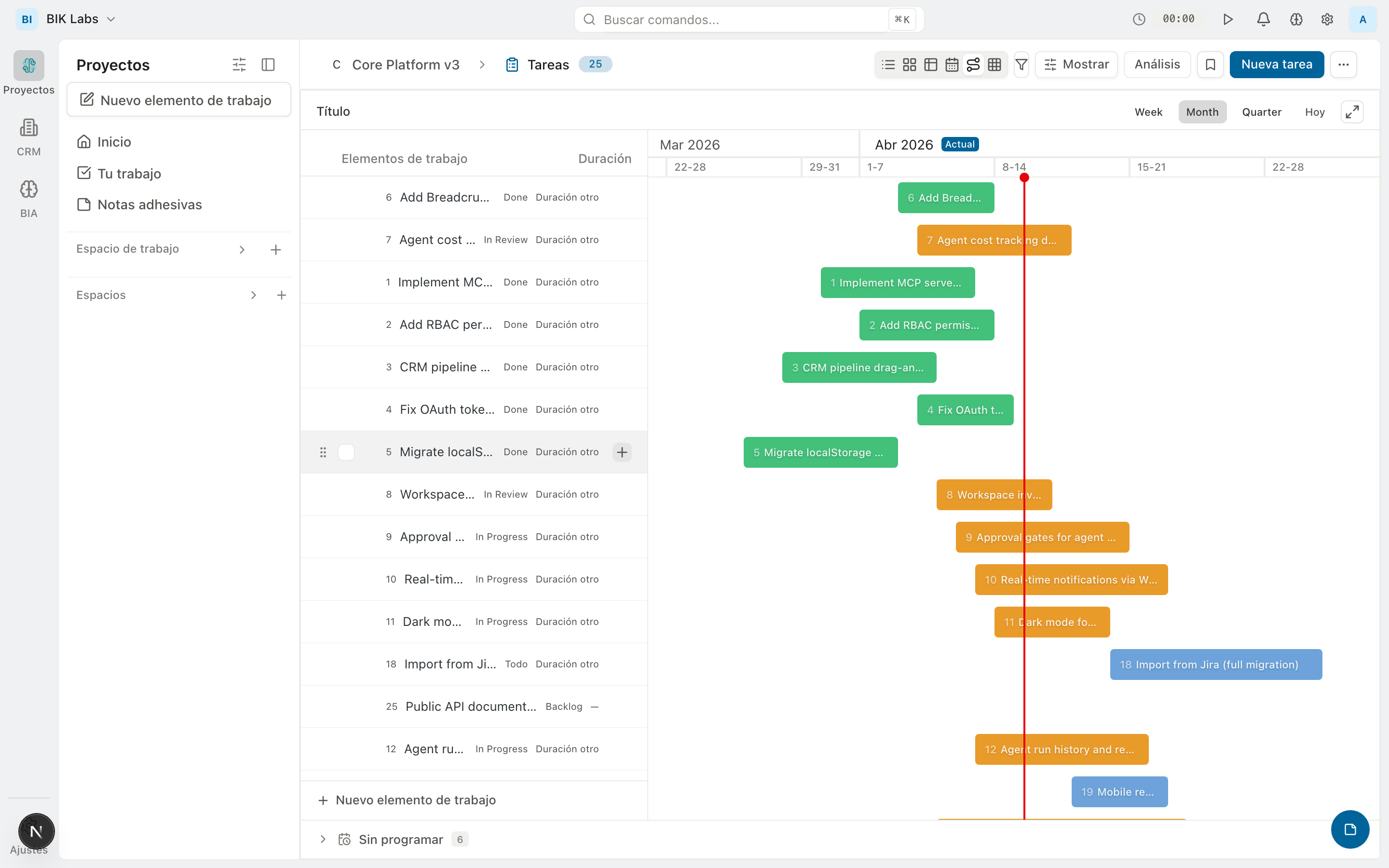
Task: Open notifications from the top bar
Action: (x=1263, y=19)
